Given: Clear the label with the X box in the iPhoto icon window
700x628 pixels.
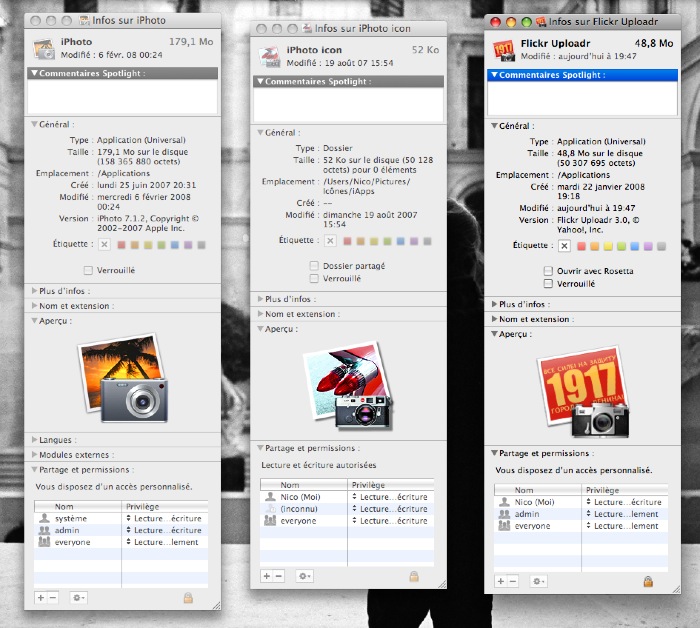Looking at the screenshot, I should click(x=330, y=241).
